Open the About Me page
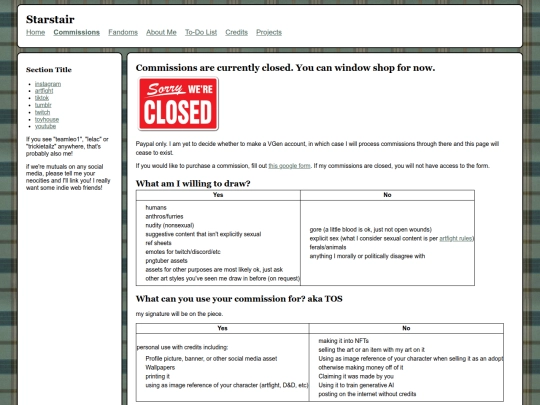 tap(161, 32)
